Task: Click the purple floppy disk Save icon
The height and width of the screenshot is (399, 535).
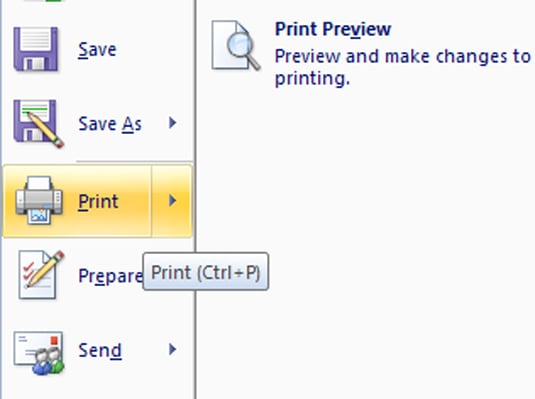Action: 35,49
